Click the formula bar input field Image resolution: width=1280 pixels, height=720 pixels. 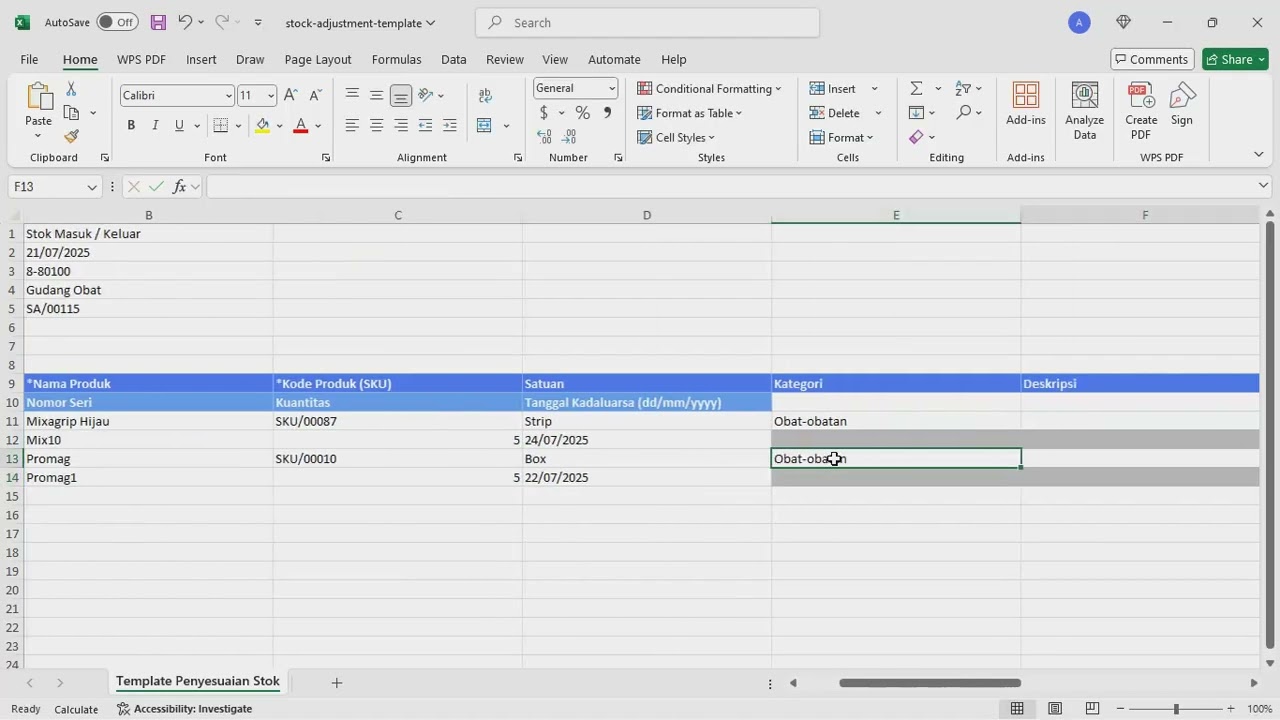(x=730, y=186)
